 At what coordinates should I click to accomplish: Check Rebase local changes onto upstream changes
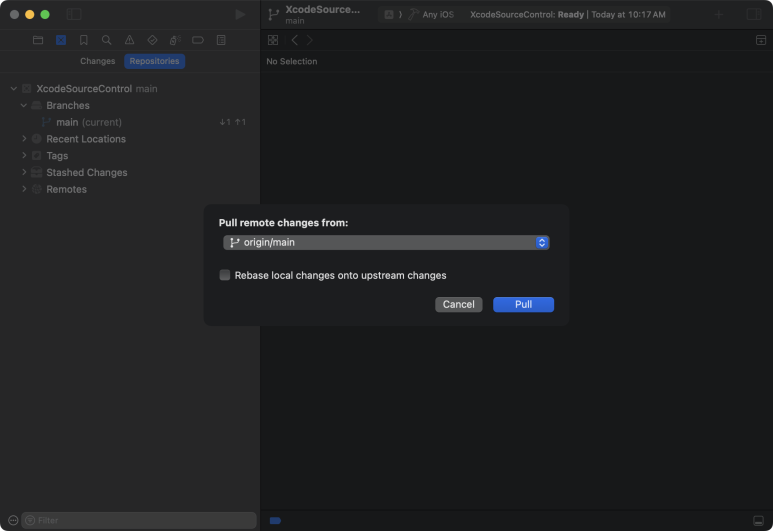tap(224, 275)
